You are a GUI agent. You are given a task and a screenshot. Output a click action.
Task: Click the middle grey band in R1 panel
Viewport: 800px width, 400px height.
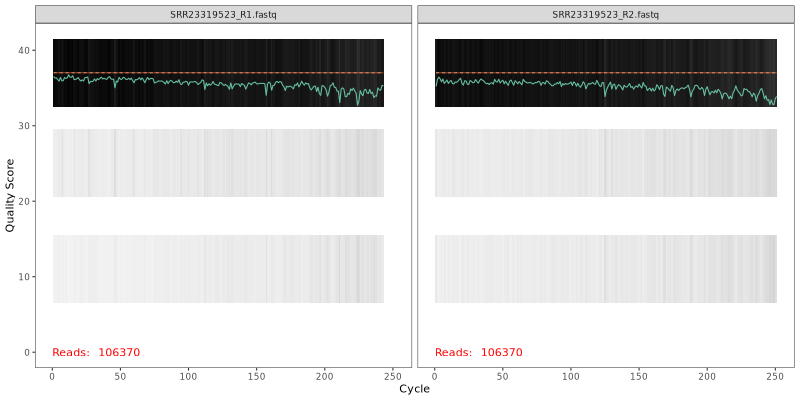[x=218, y=163]
